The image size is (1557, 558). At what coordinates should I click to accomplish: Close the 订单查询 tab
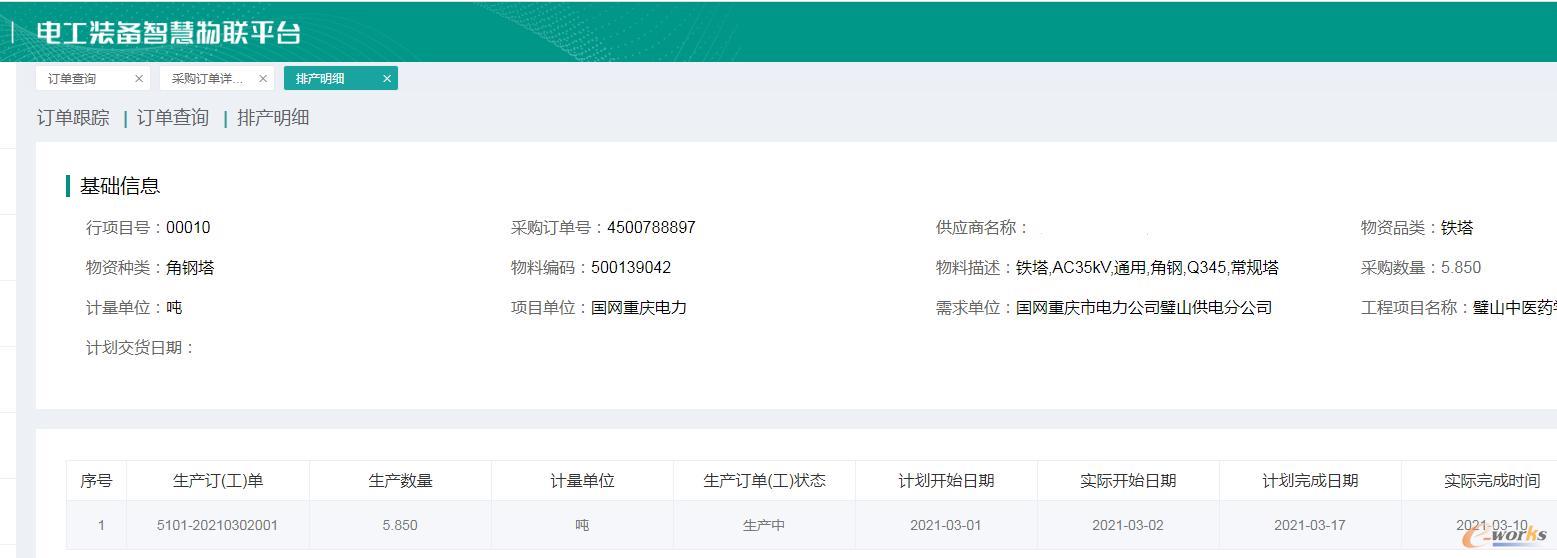click(x=139, y=79)
